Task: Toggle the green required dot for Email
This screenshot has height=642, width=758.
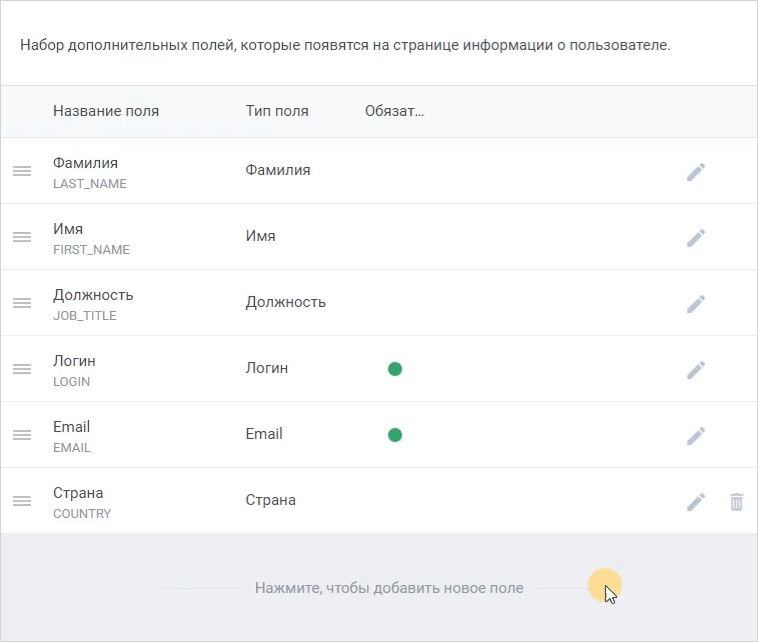Action: click(395, 435)
